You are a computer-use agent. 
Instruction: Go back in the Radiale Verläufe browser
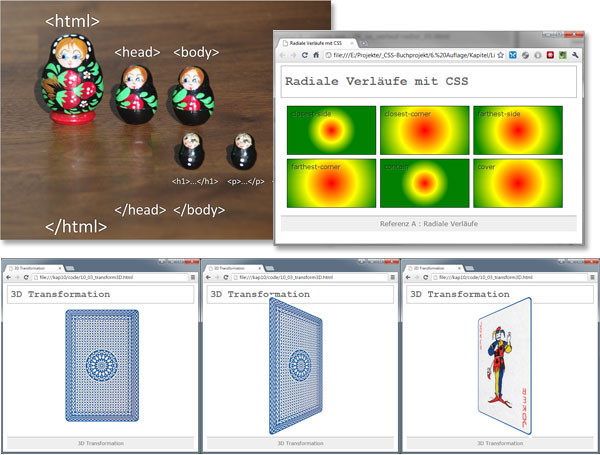pyautogui.click(x=283, y=55)
